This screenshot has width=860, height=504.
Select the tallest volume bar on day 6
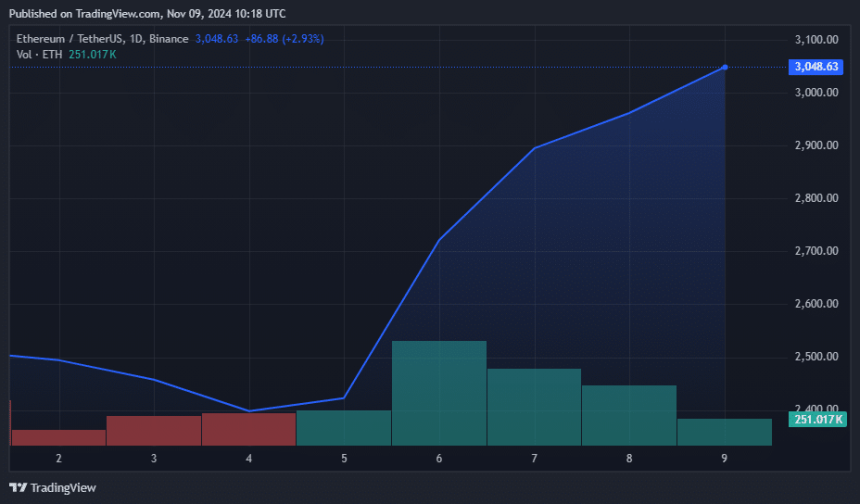point(438,393)
